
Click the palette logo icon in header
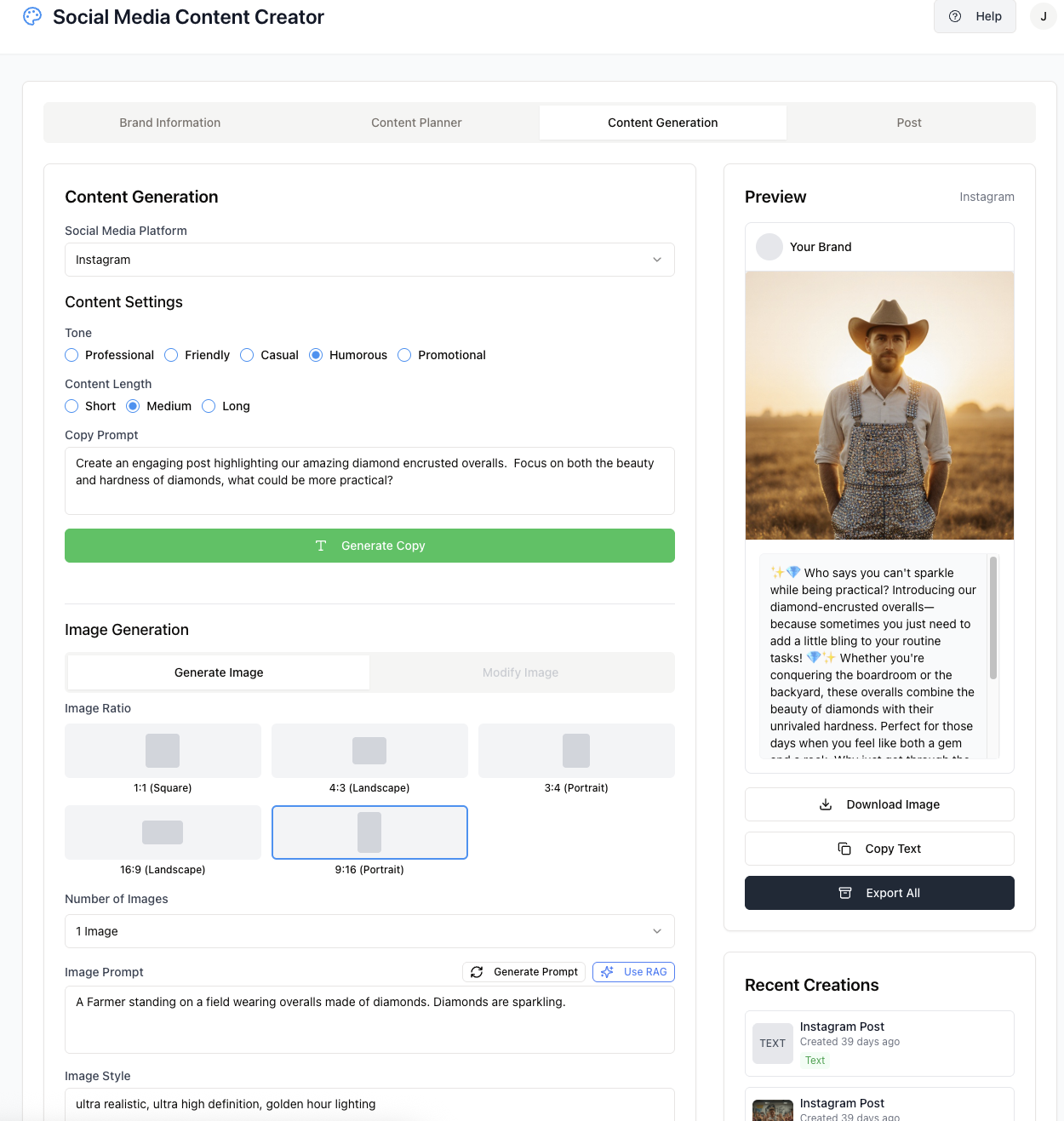click(32, 16)
